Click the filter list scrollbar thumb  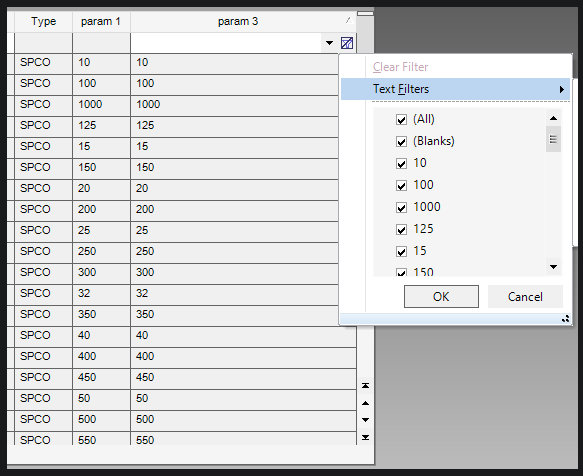click(553, 139)
